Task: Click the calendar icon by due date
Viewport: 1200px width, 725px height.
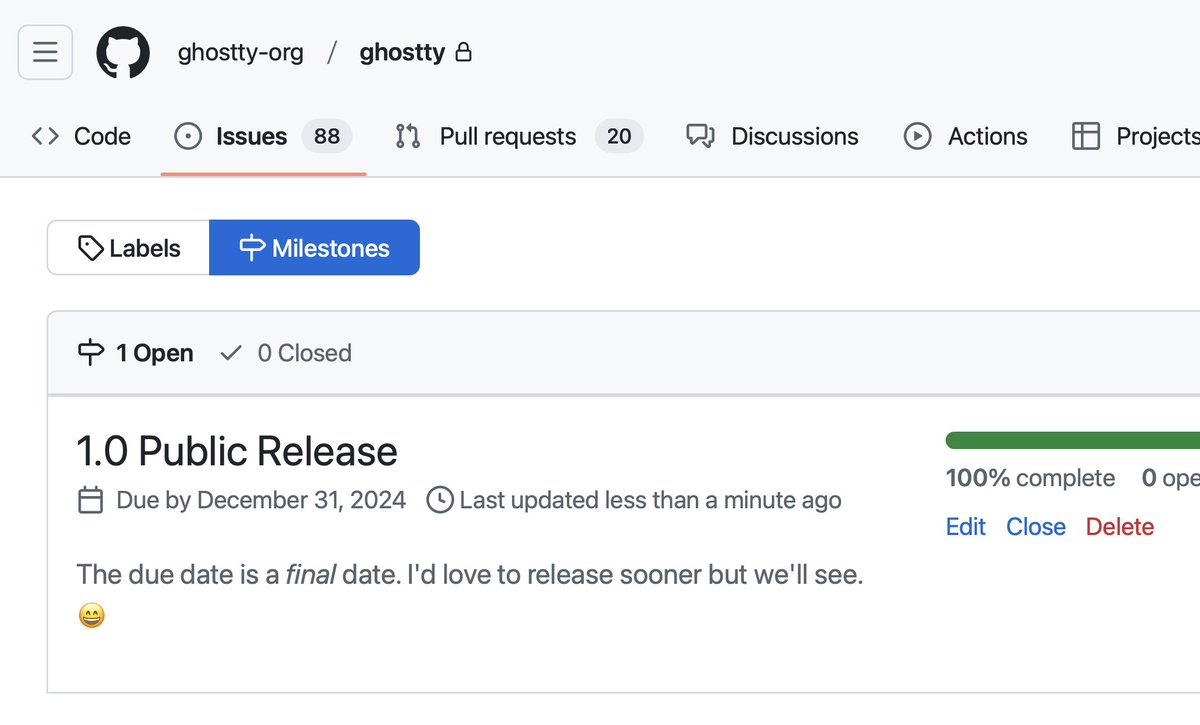Action: coord(90,500)
